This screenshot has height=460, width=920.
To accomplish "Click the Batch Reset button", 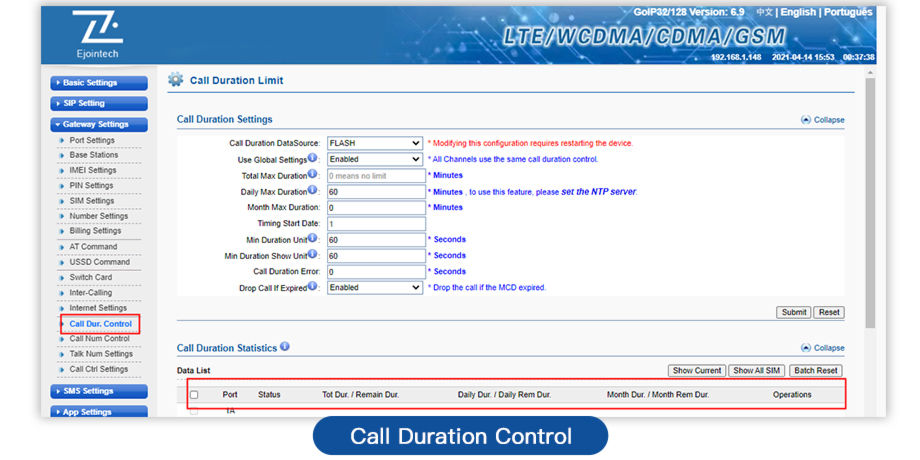I will 814,370.
